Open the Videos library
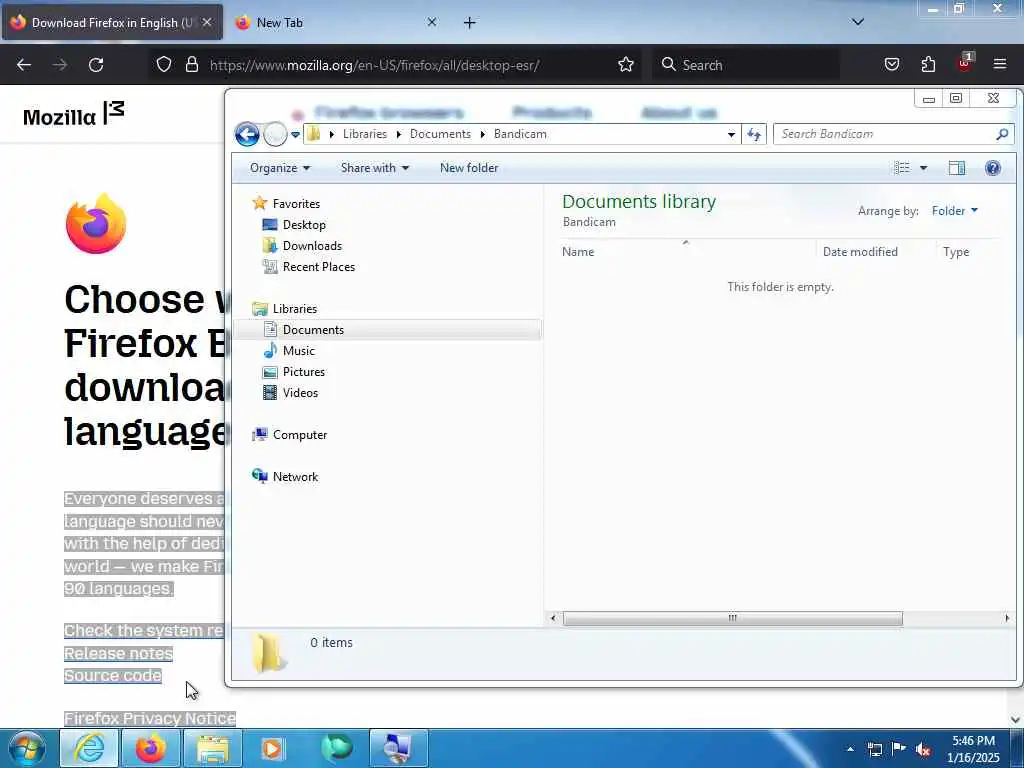This screenshot has height=768, width=1024. pos(300,392)
